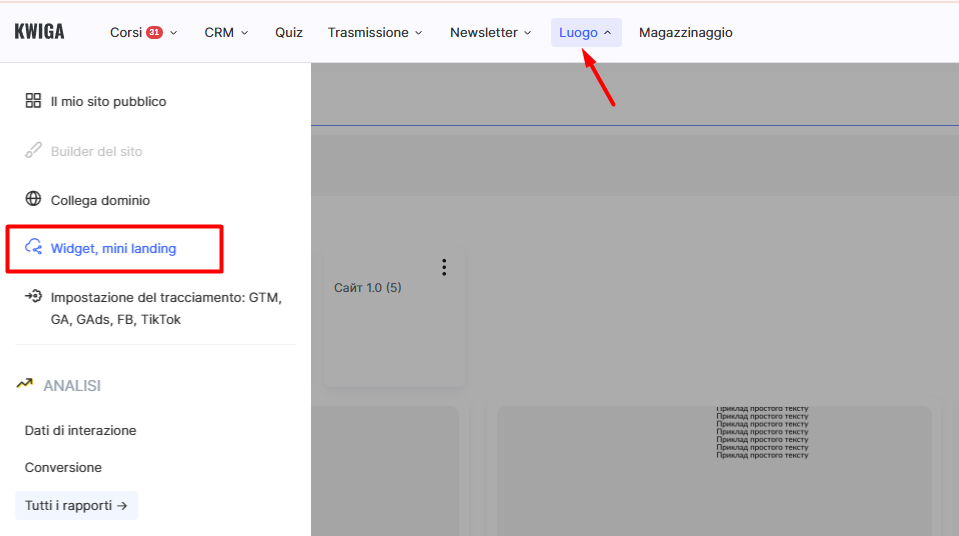Select Collega dominio
Screen dimensions: 959x536
pyautogui.click(x=100, y=200)
